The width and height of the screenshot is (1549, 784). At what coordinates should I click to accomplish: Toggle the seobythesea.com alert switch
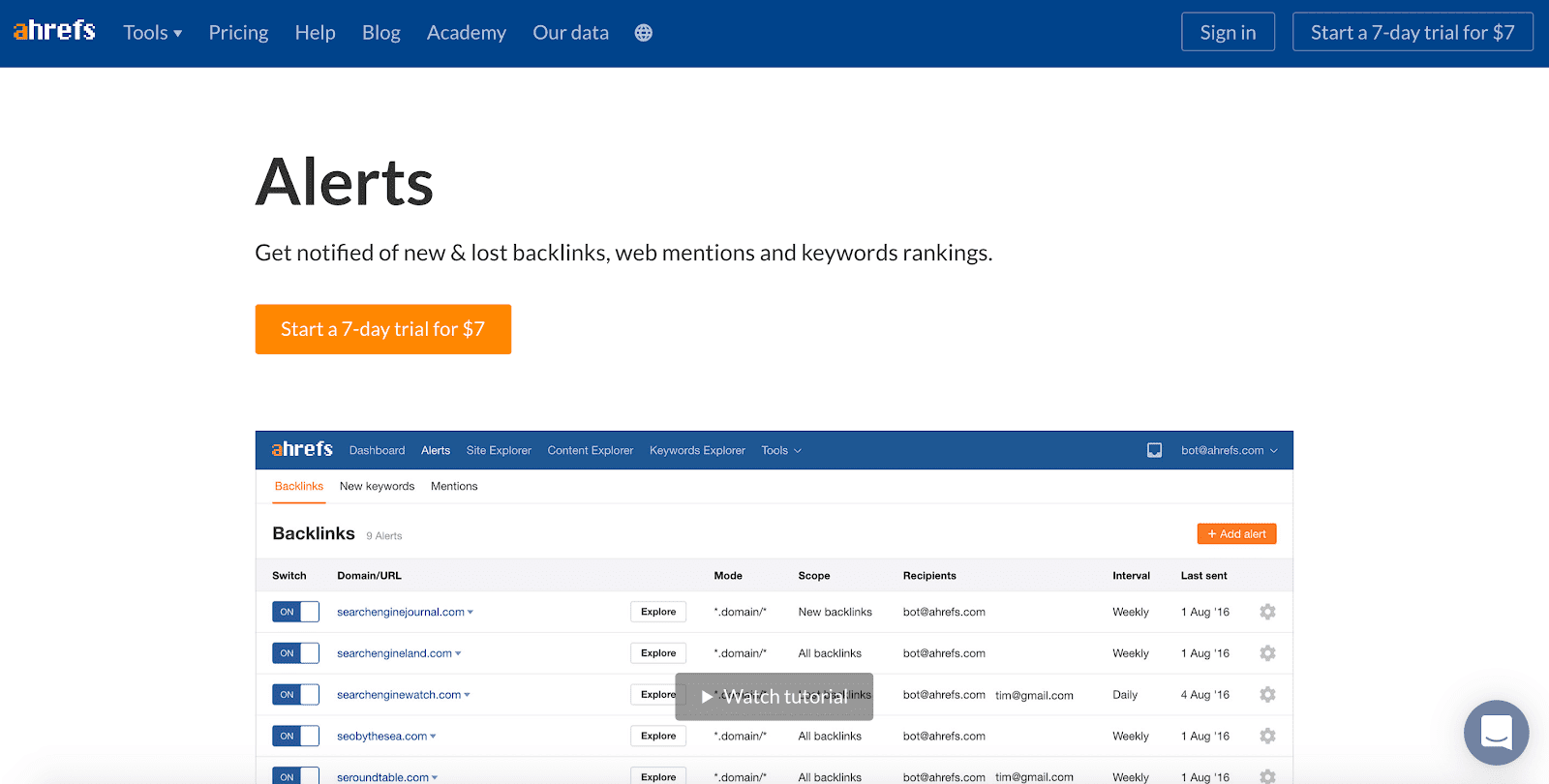click(295, 737)
